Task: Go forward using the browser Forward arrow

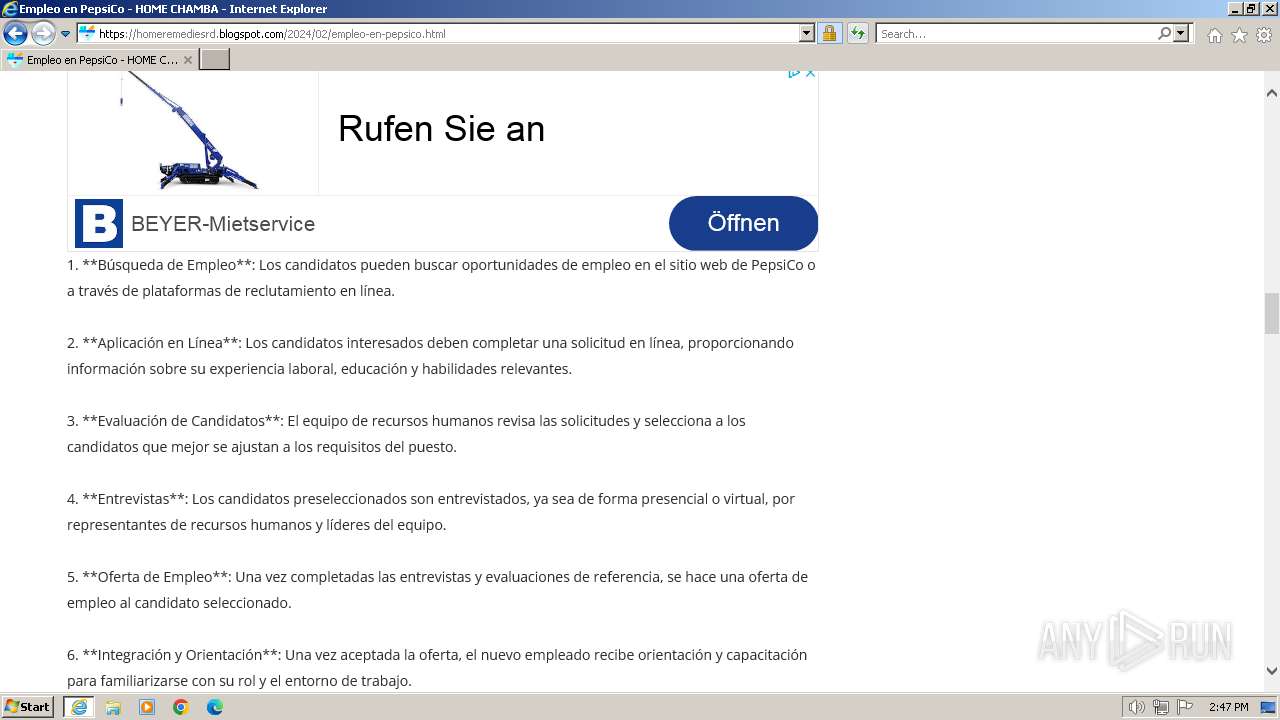Action: click(43, 33)
